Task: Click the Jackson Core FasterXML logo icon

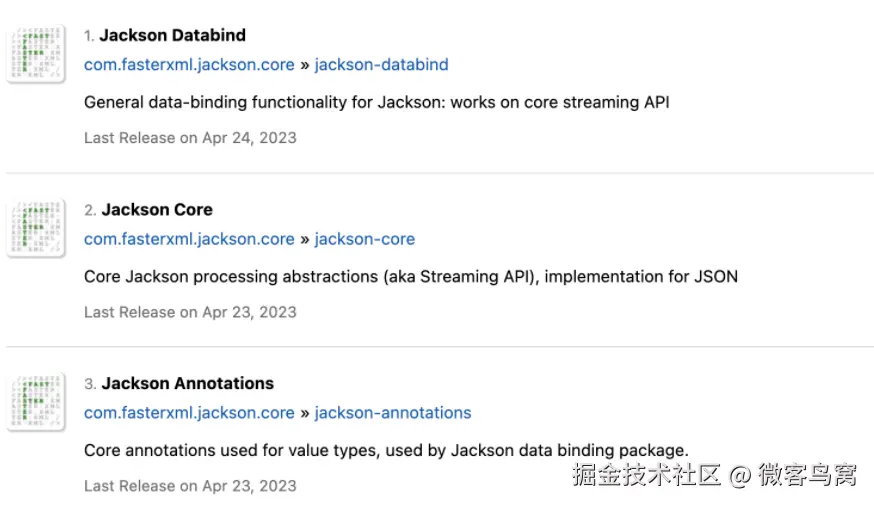Action: point(37,229)
